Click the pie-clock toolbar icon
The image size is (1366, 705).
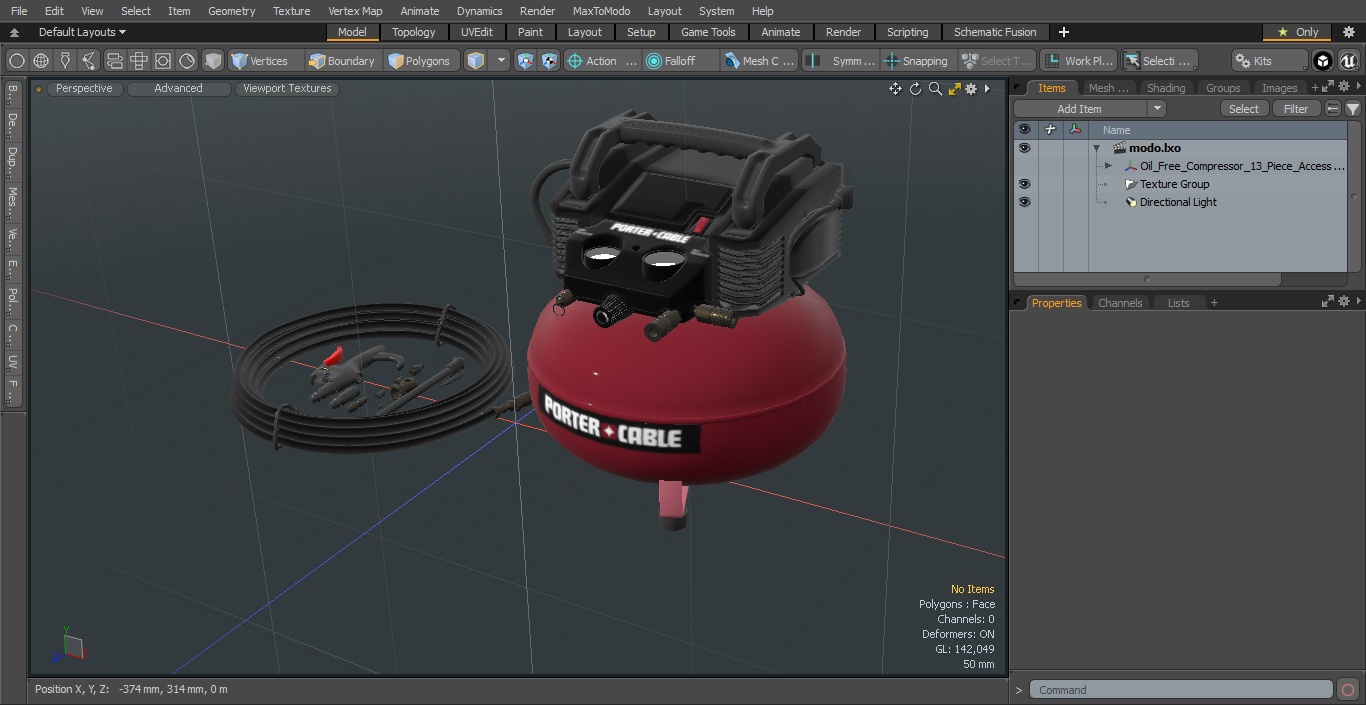click(x=187, y=61)
